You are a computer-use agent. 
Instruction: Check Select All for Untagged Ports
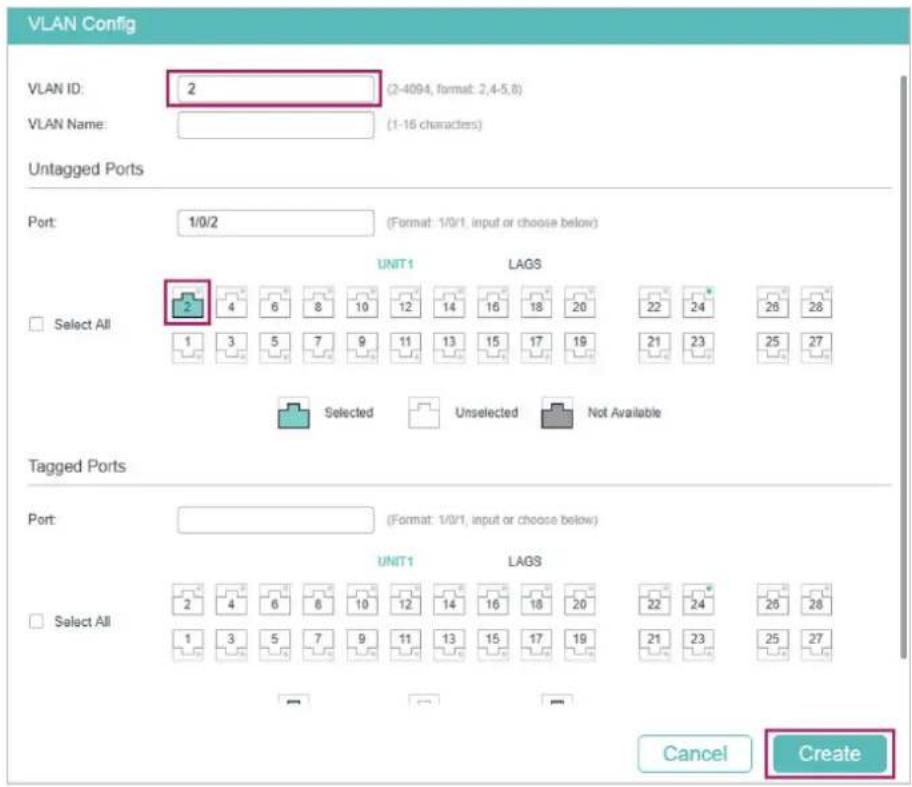point(36,324)
